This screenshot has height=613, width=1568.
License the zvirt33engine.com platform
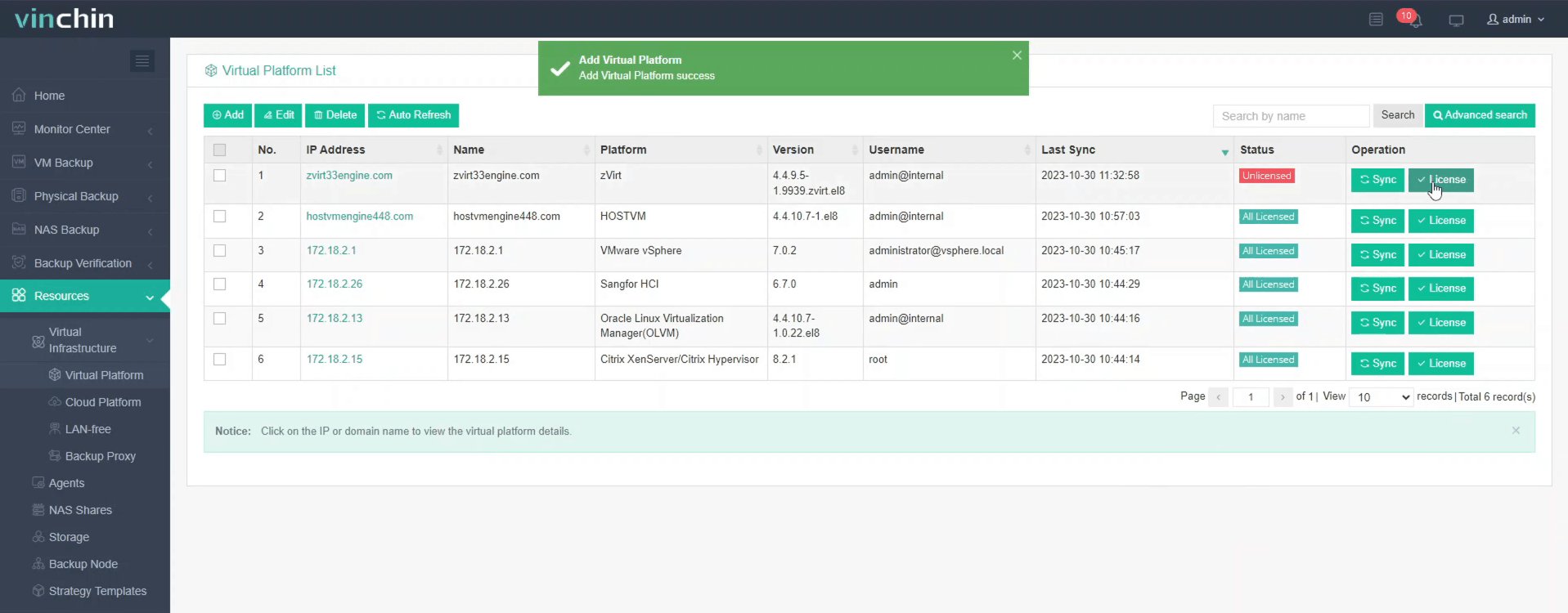pyautogui.click(x=1441, y=180)
